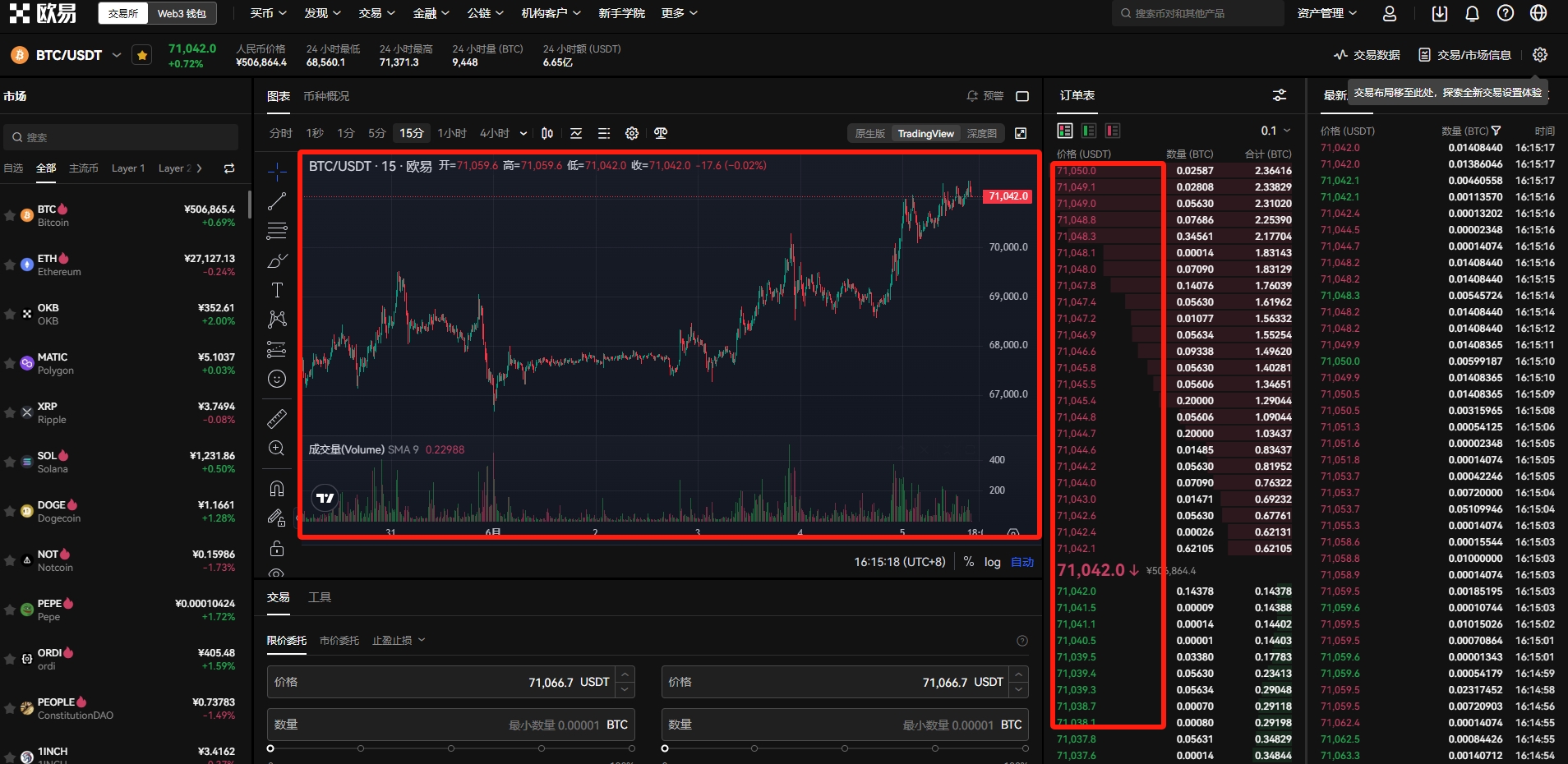Viewport: 1568px width, 764px height.
Task: Switch to 原生版 chart view
Action: coord(870,133)
